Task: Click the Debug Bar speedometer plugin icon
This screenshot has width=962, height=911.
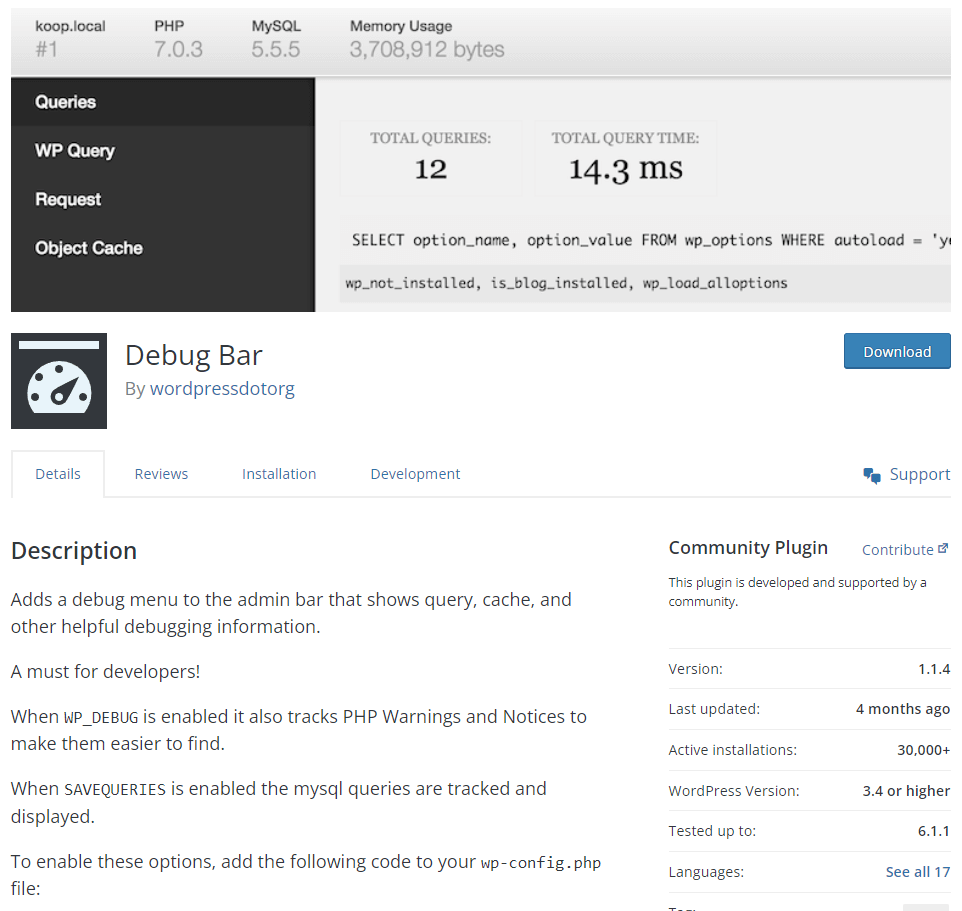Action: [x=58, y=380]
